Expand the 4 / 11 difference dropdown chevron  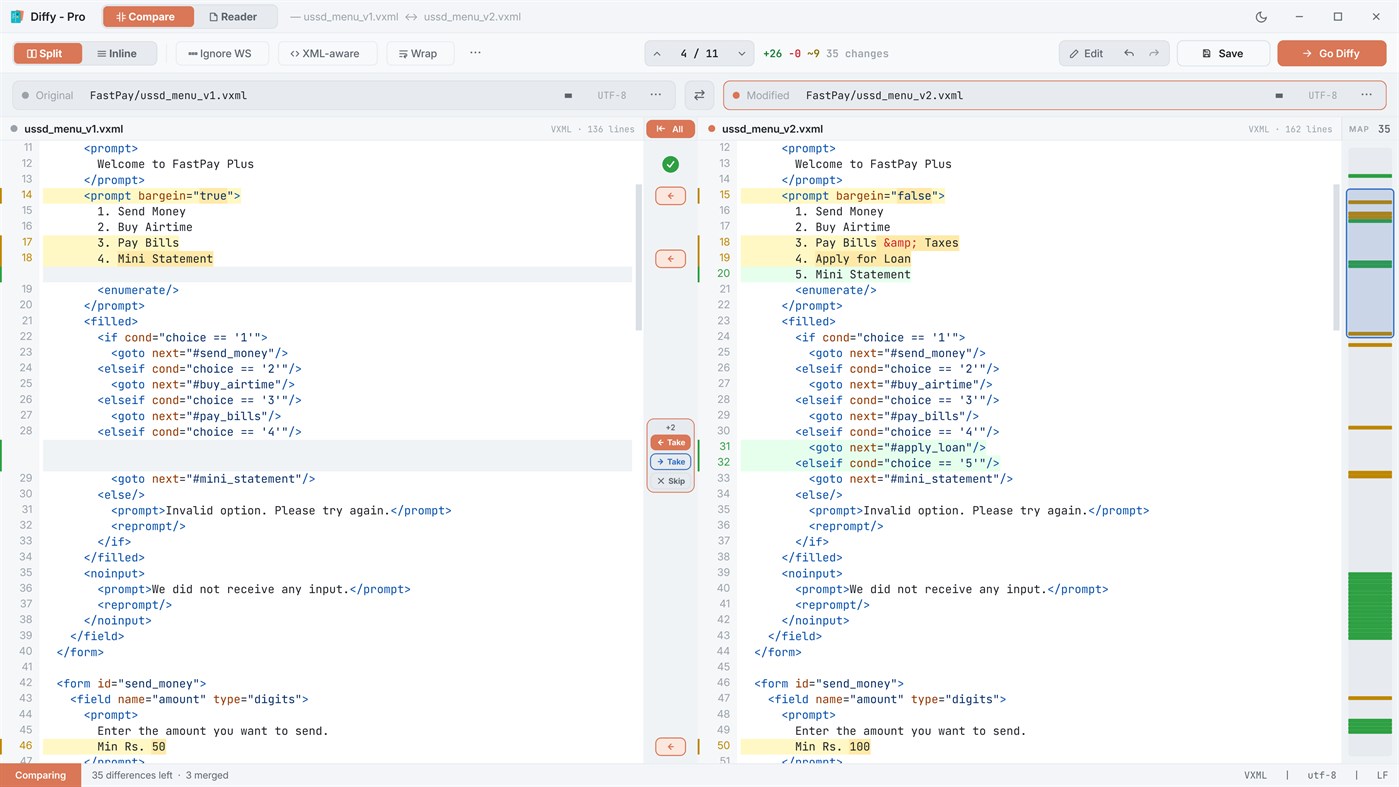(742, 54)
